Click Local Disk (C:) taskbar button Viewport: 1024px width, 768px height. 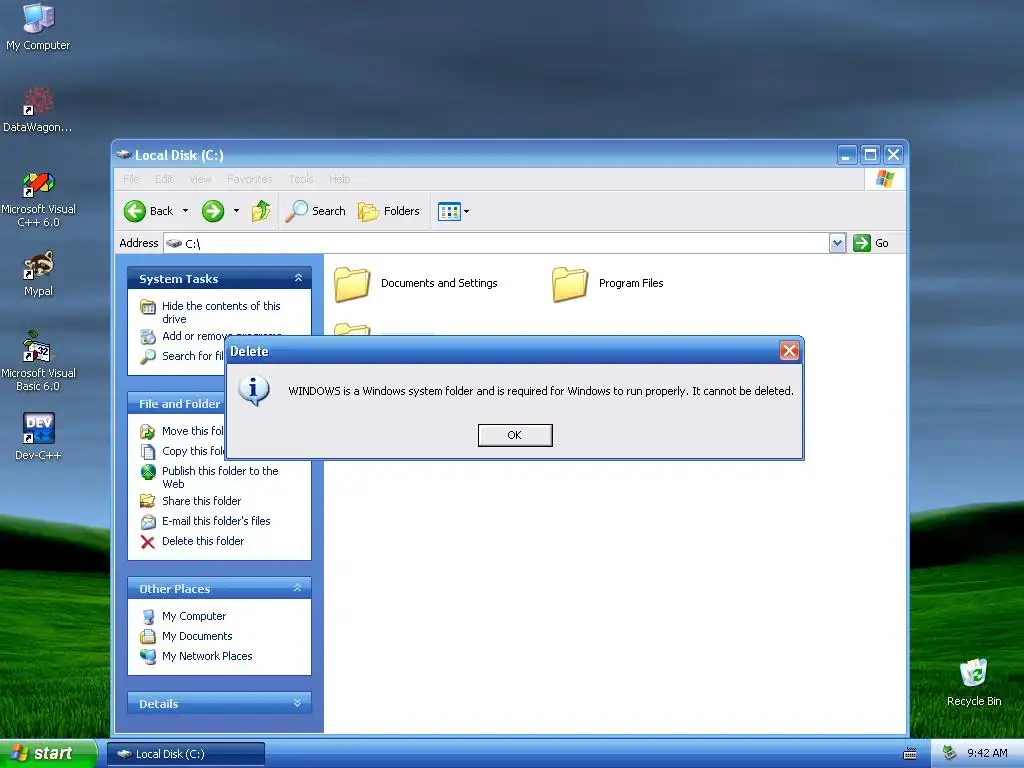[x=185, y=754]
